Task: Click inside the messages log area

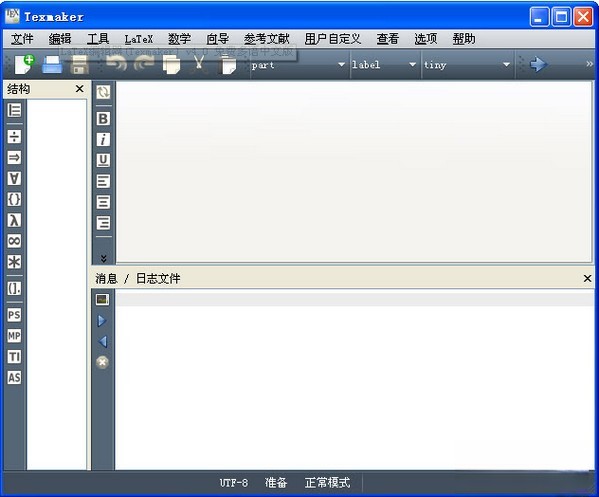Action: click(x=355, y=380)
